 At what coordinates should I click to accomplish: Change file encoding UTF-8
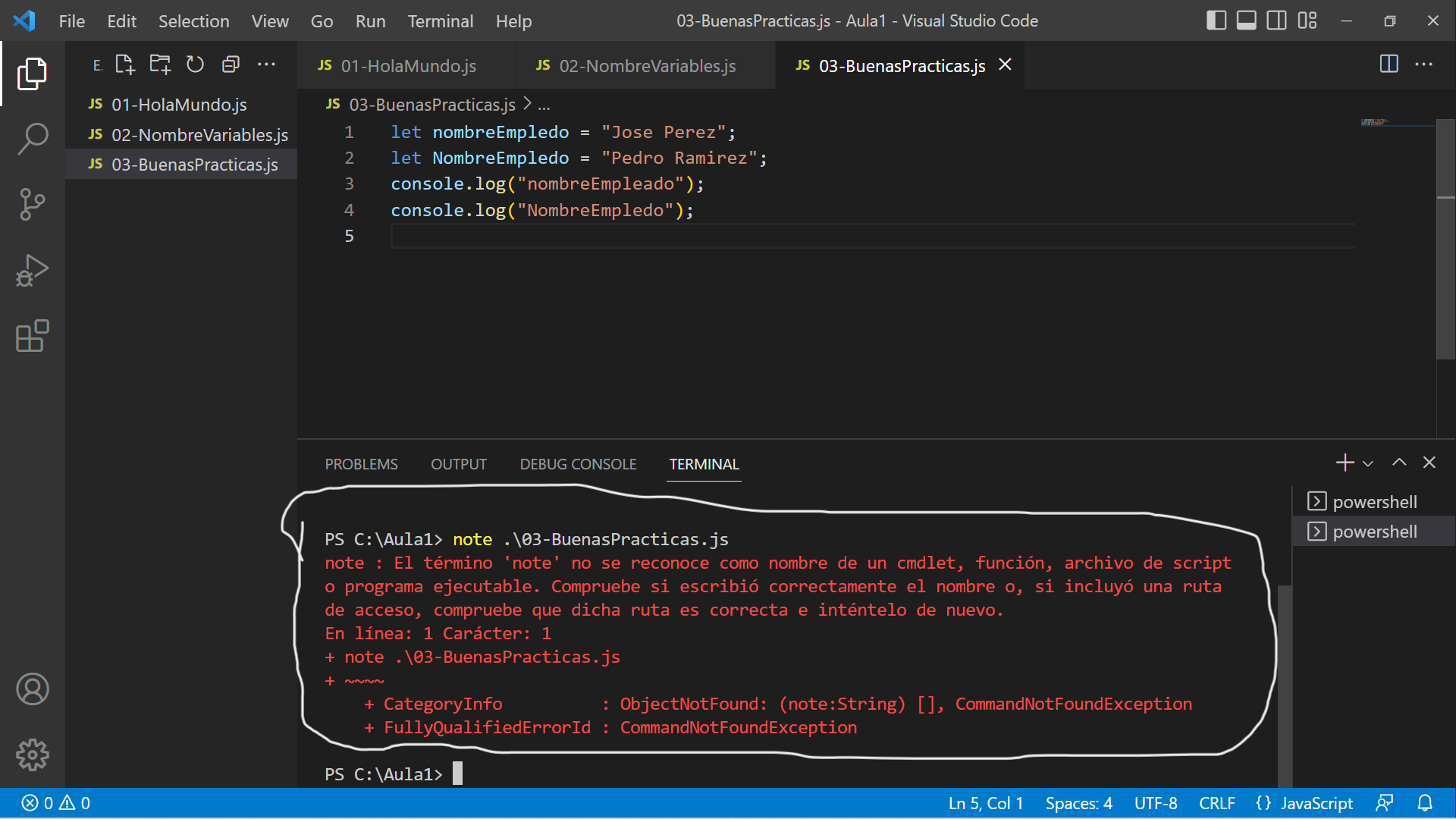[x=1156, y=803]
